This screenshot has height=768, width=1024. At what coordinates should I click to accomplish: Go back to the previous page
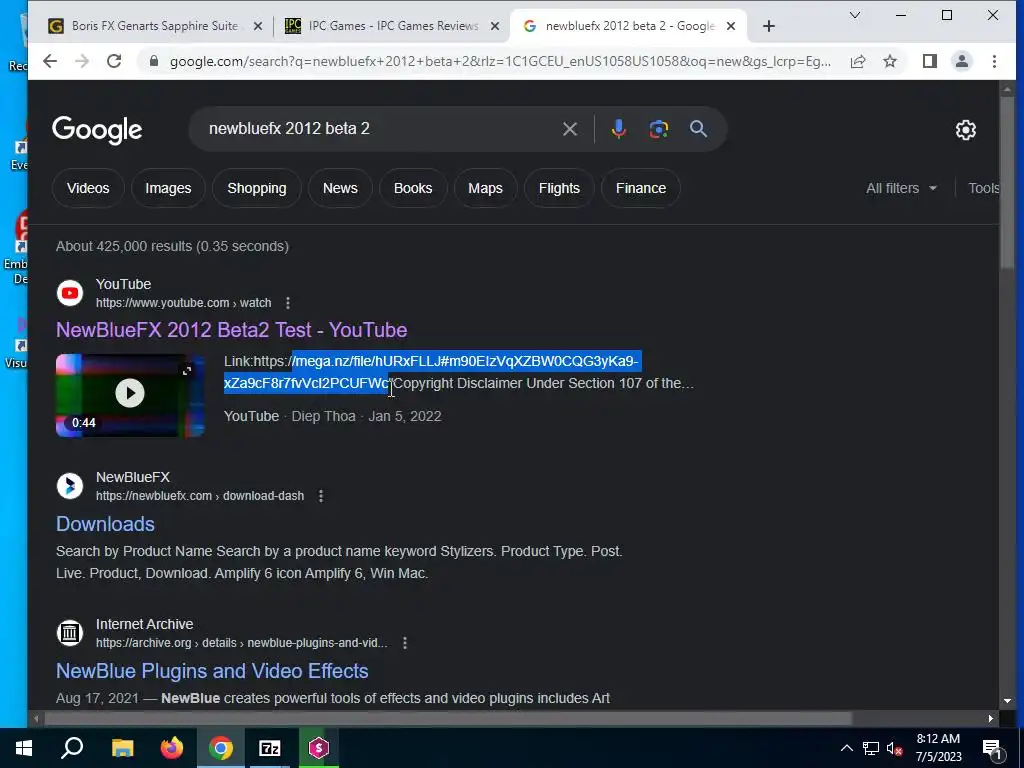50,61
